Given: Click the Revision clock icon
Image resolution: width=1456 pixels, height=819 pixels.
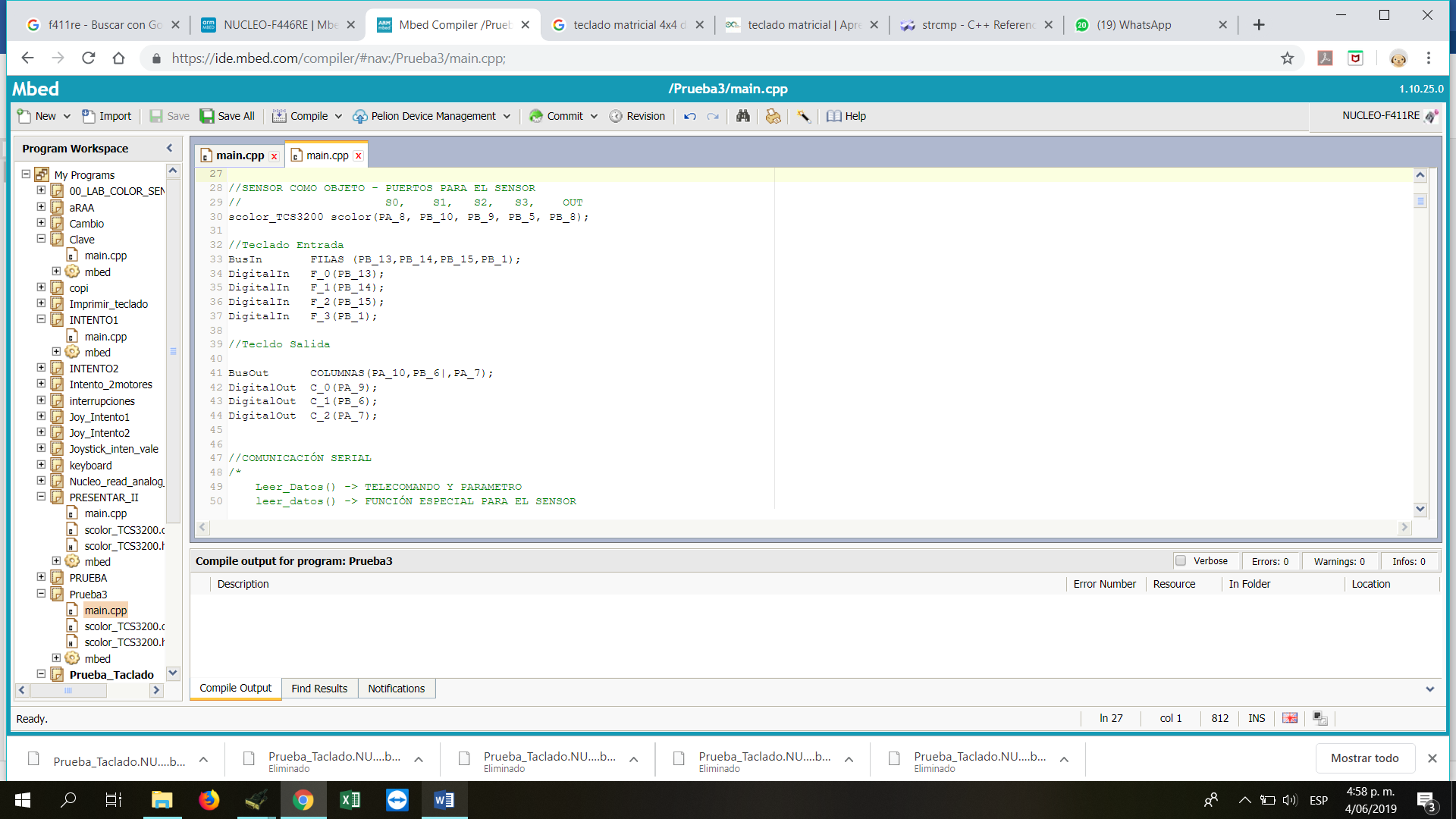Looking at the screenshot, I should click(616, 116).
